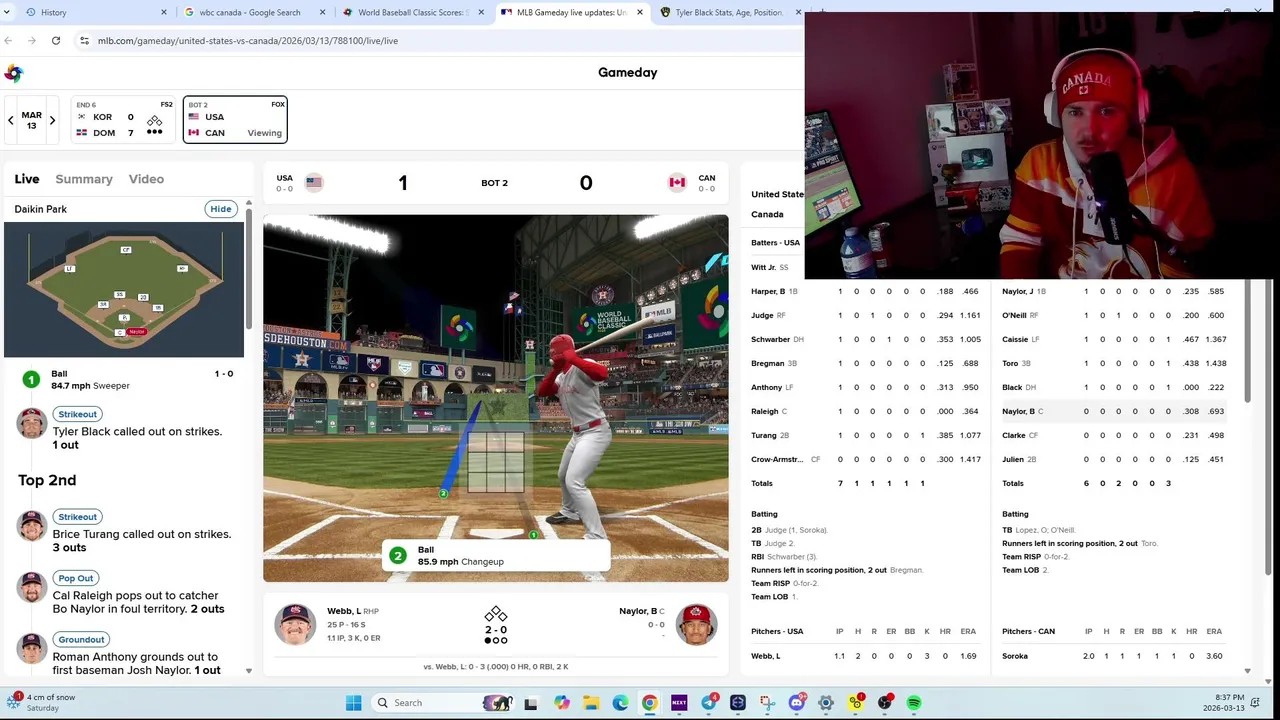1280x720 pixels.
Task: Click Tyler Black's strikeout play headshot
Action: tap(31, 424)
